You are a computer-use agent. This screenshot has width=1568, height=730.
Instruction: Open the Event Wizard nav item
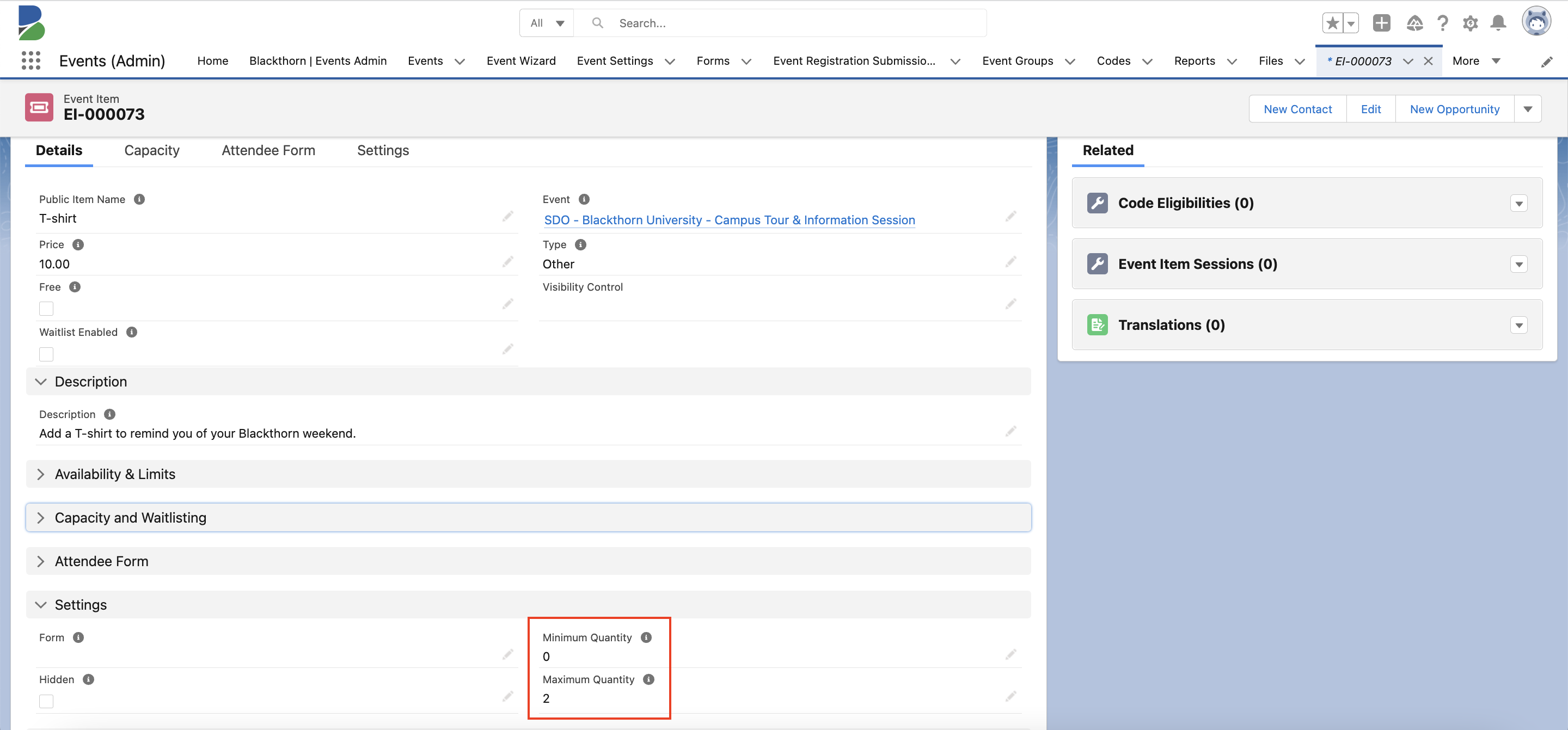click(521, 61)
